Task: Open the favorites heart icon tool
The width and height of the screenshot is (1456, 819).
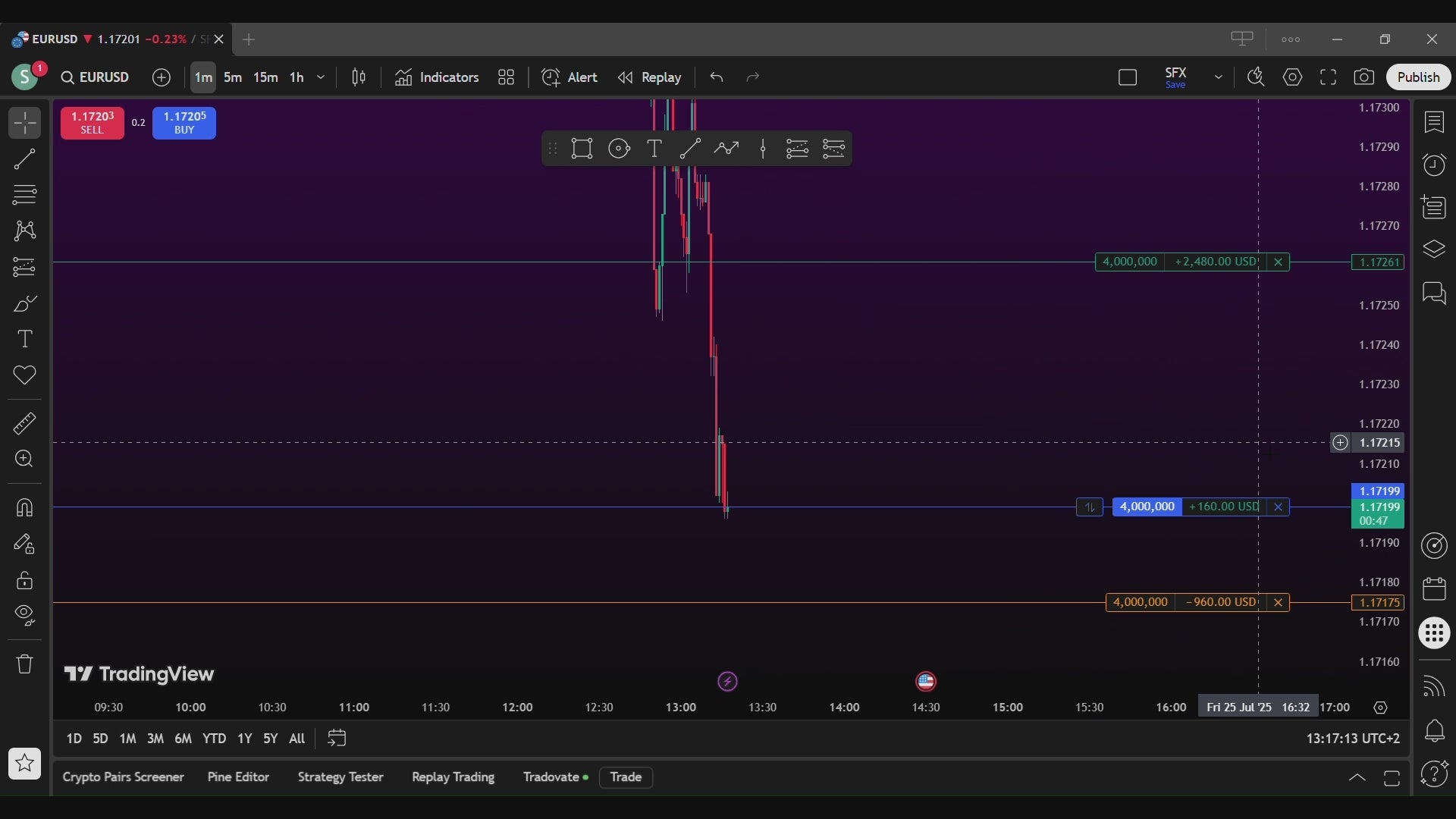Action: pos(24,375)
